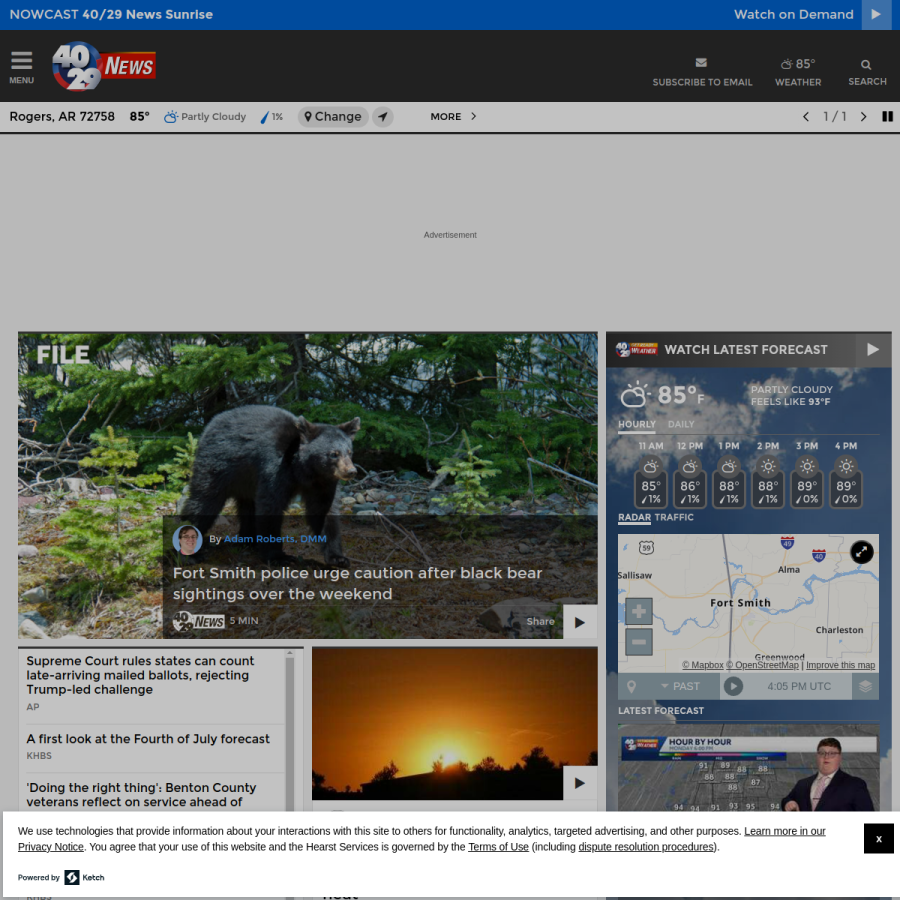Play the black bear story video
The height and width of the screenshot is (900, 900).
(580, 622)
